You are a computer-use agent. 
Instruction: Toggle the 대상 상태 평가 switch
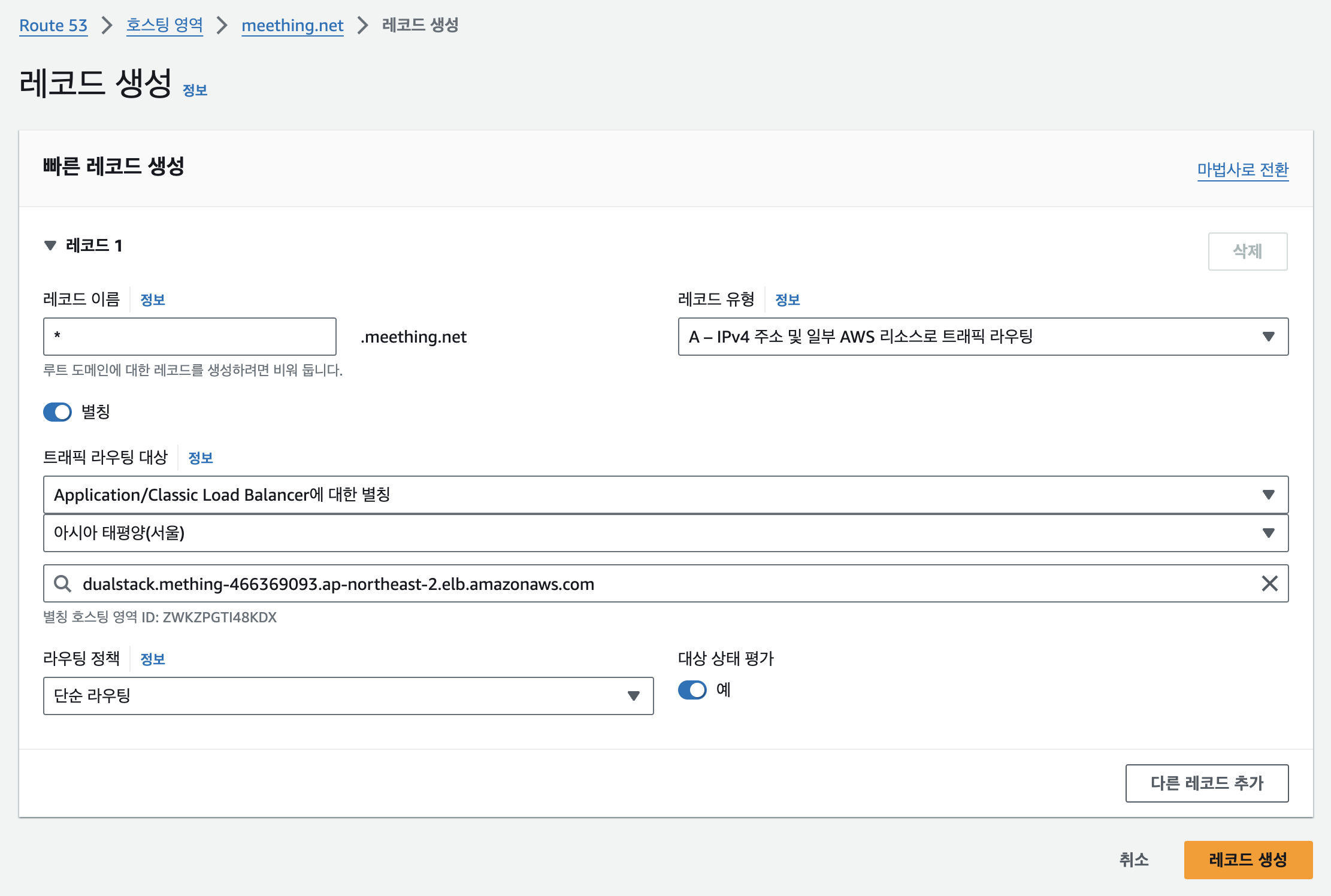click(x=692, y=690)
